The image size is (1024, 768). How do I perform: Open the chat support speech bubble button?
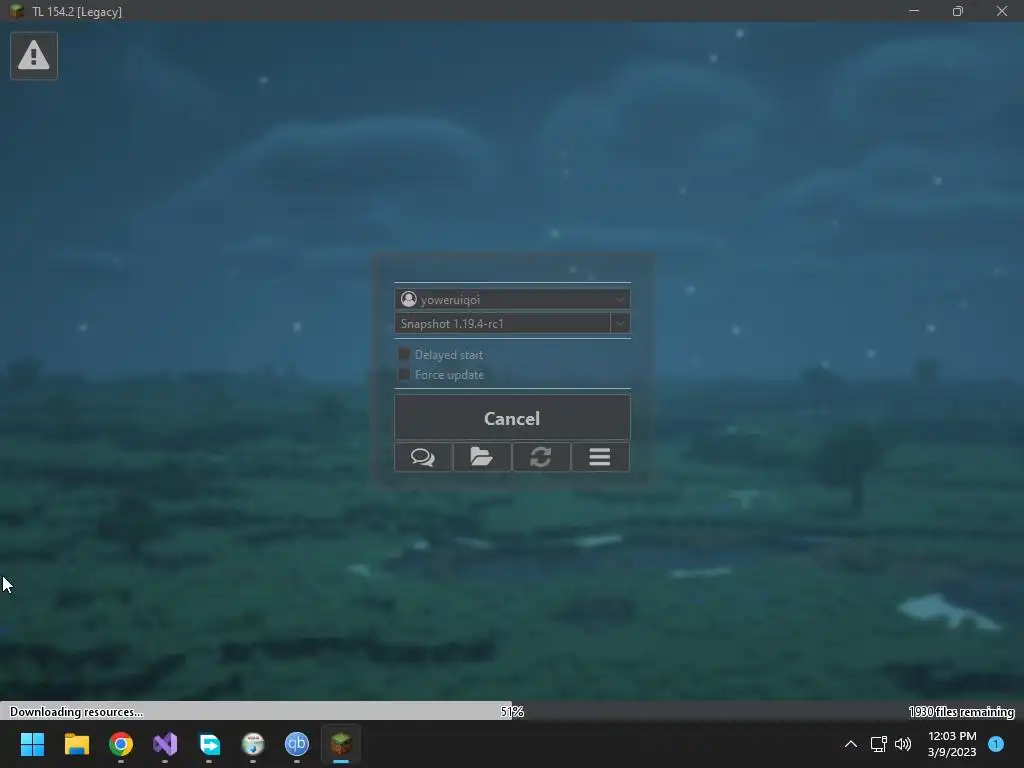pos(423,456)
